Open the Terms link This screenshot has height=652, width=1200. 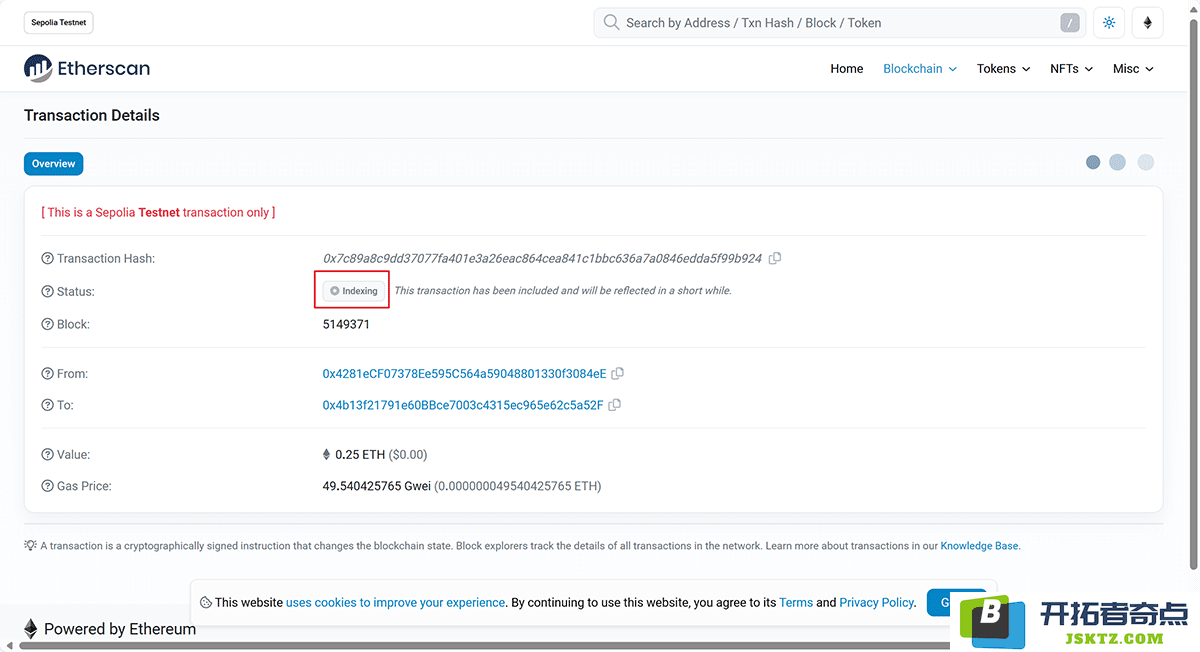pos(796,603)
